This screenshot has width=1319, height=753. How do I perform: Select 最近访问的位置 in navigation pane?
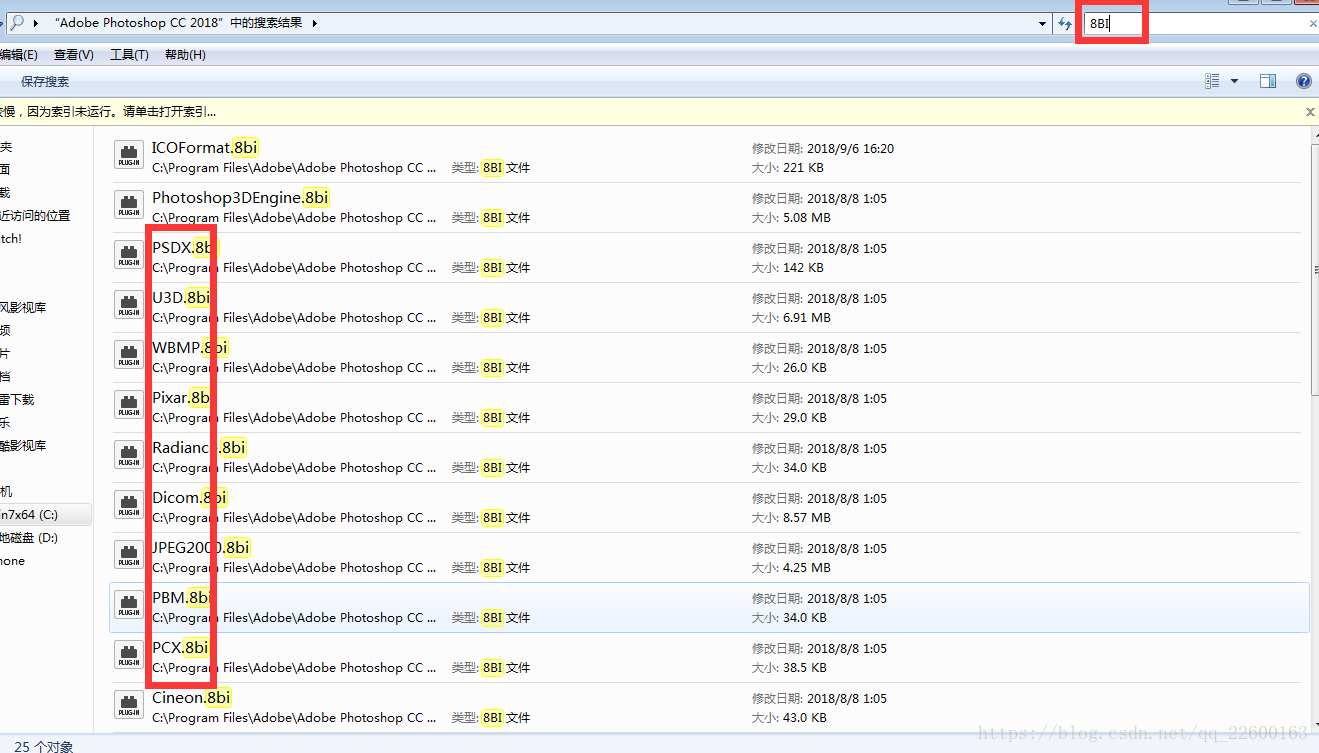coord(35,216)
